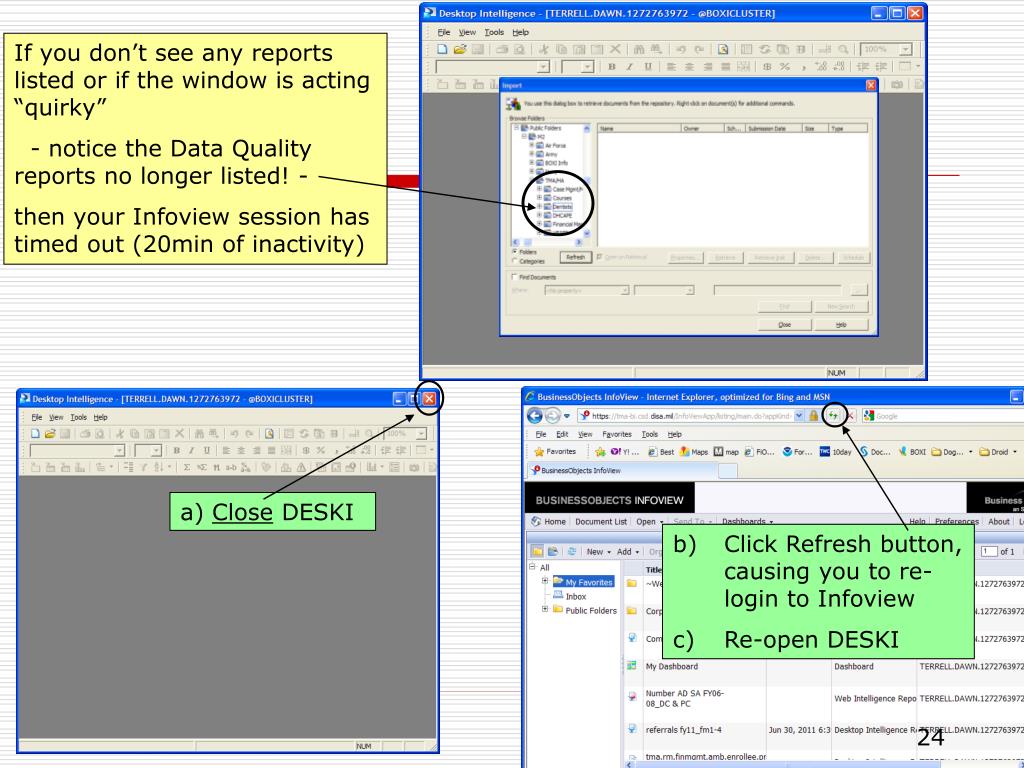Select the Inbox item in the InfoView tree
The image size is (1024, 768).
coord(576,596)
